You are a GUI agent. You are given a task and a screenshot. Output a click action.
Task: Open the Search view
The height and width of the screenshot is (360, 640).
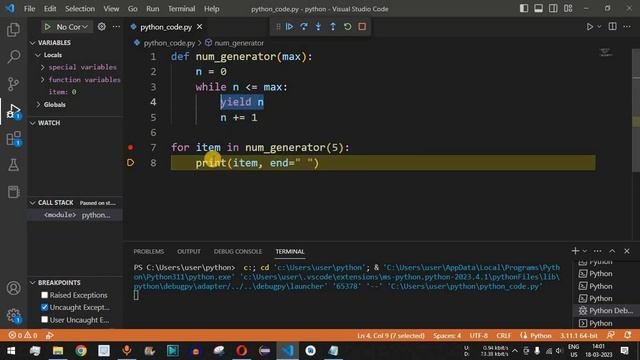coord(13,56)
